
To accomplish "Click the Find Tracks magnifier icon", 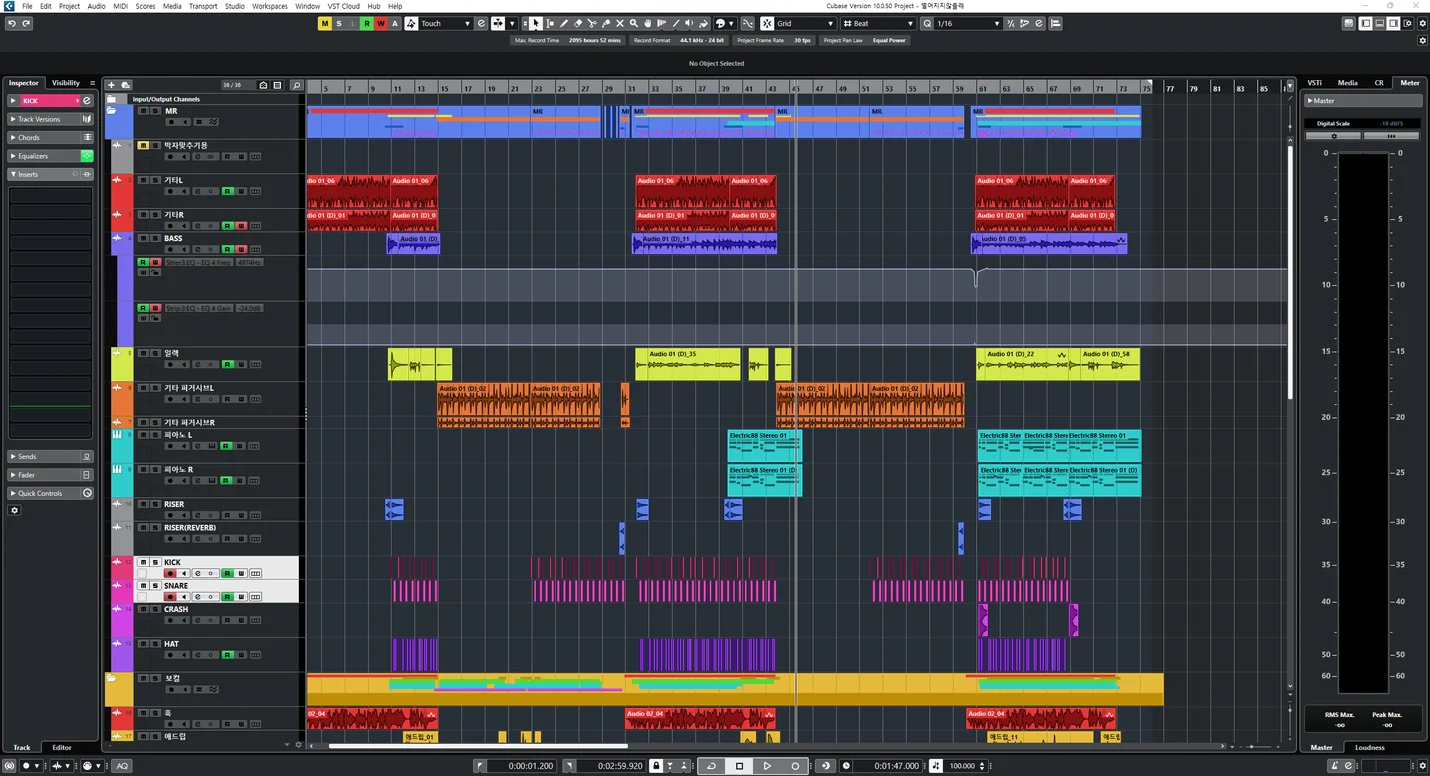I will tap(296, 85).
